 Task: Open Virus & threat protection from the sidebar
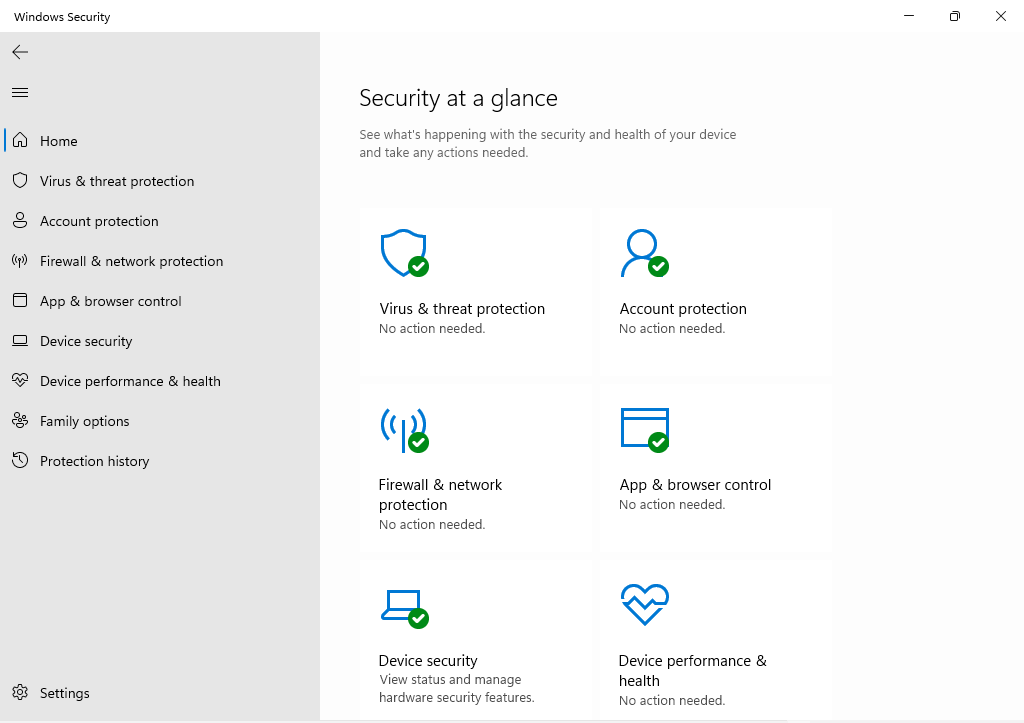point(116,181)
